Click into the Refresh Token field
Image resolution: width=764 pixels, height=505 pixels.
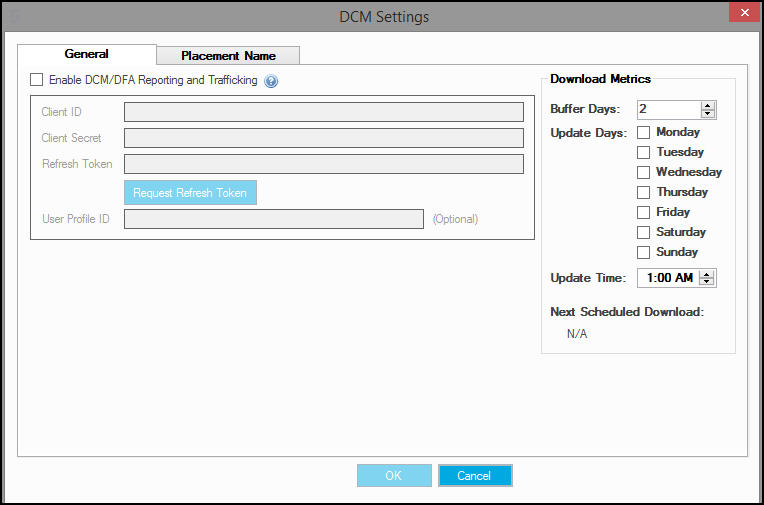324,164
